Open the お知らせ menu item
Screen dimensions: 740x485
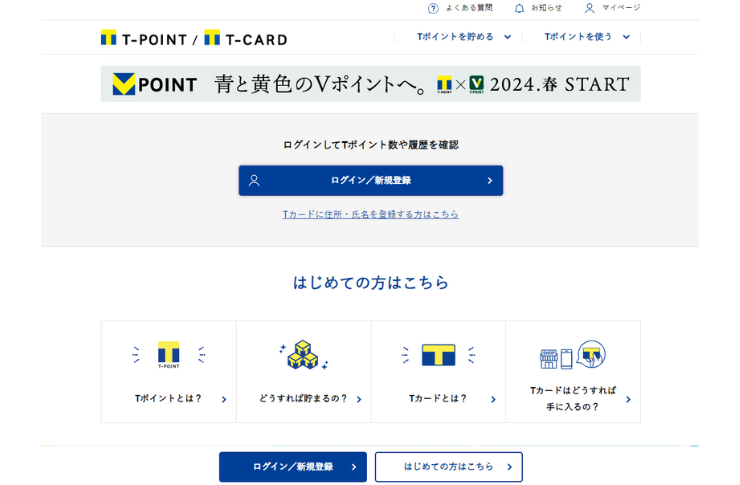[x=546, y=8]
